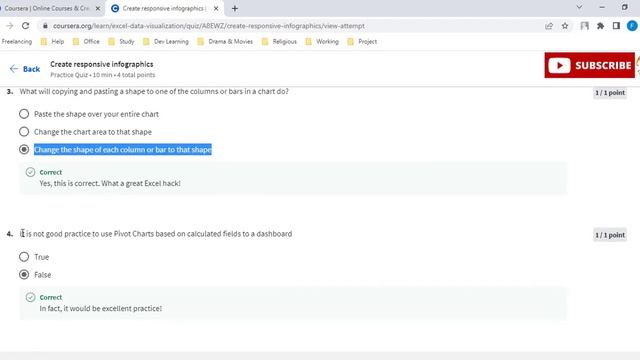This screenshot has width=640, height=360.
Task: Open the extensions puzzle icon
Action: 600,26
